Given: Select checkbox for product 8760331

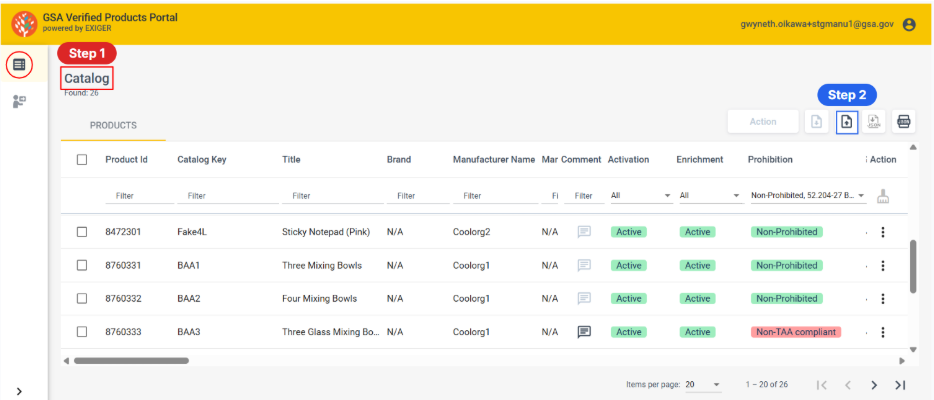Looking at the screenshot, I should point(82,265).
